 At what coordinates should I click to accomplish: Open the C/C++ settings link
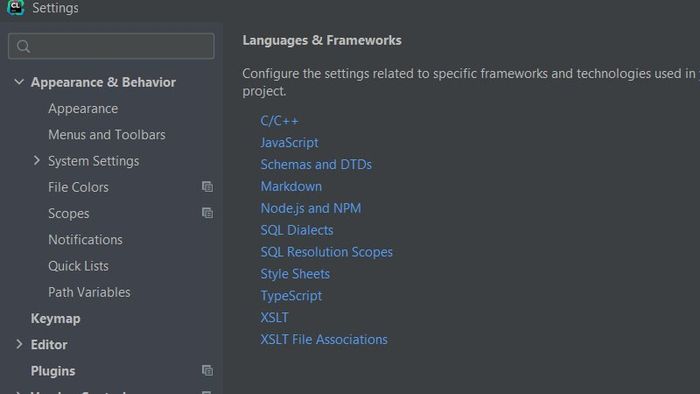pyautogui.click(x=279, y=121)
